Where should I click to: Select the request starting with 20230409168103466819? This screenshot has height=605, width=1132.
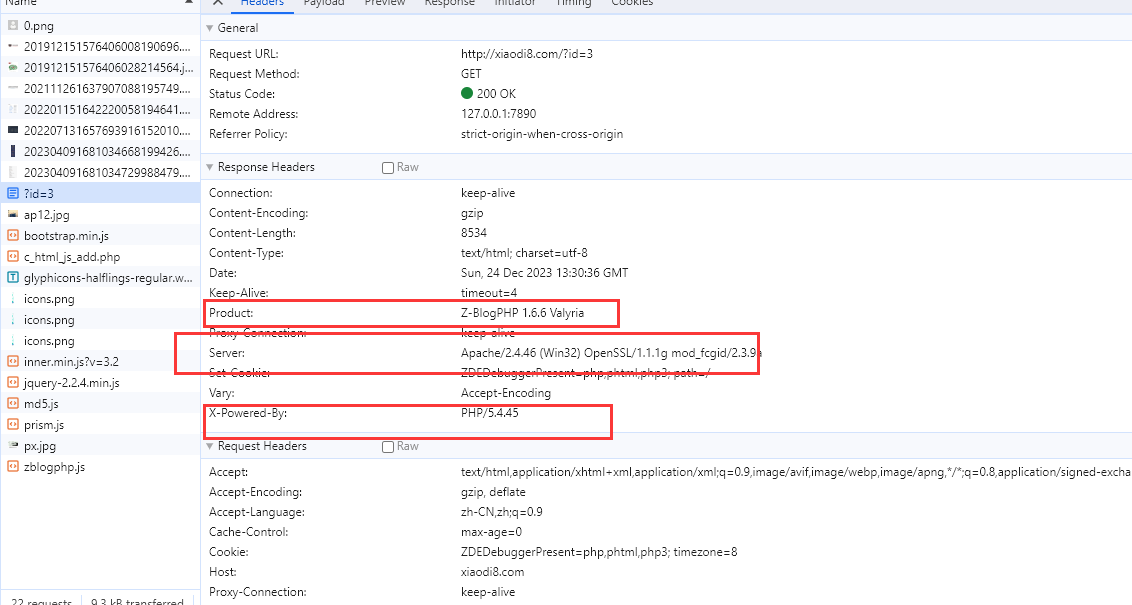point(100,152)
